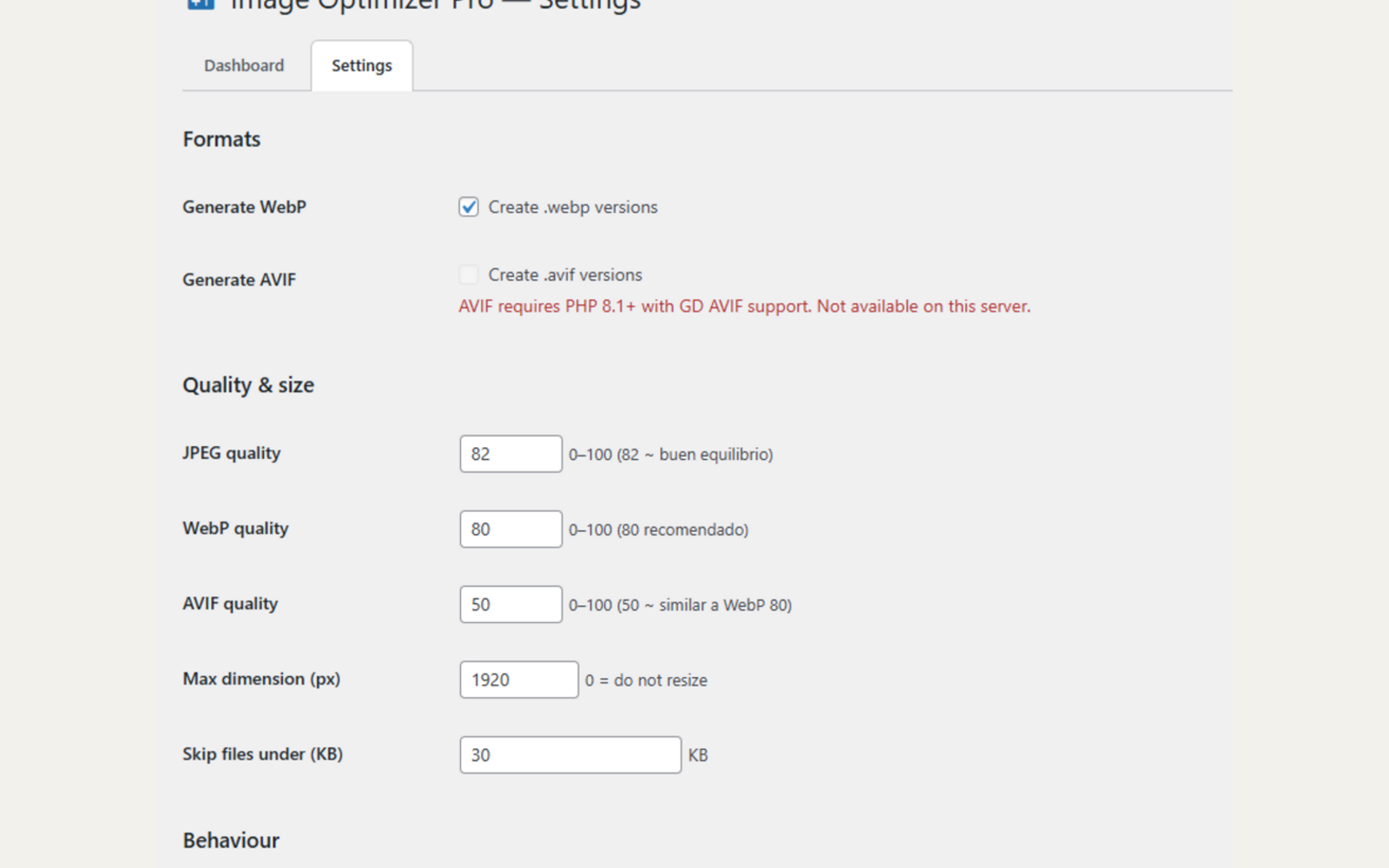This screenshot has height=868, width=1389.
Task: Click the 'Generate AVIF' row label
Action: coord(239,280)
